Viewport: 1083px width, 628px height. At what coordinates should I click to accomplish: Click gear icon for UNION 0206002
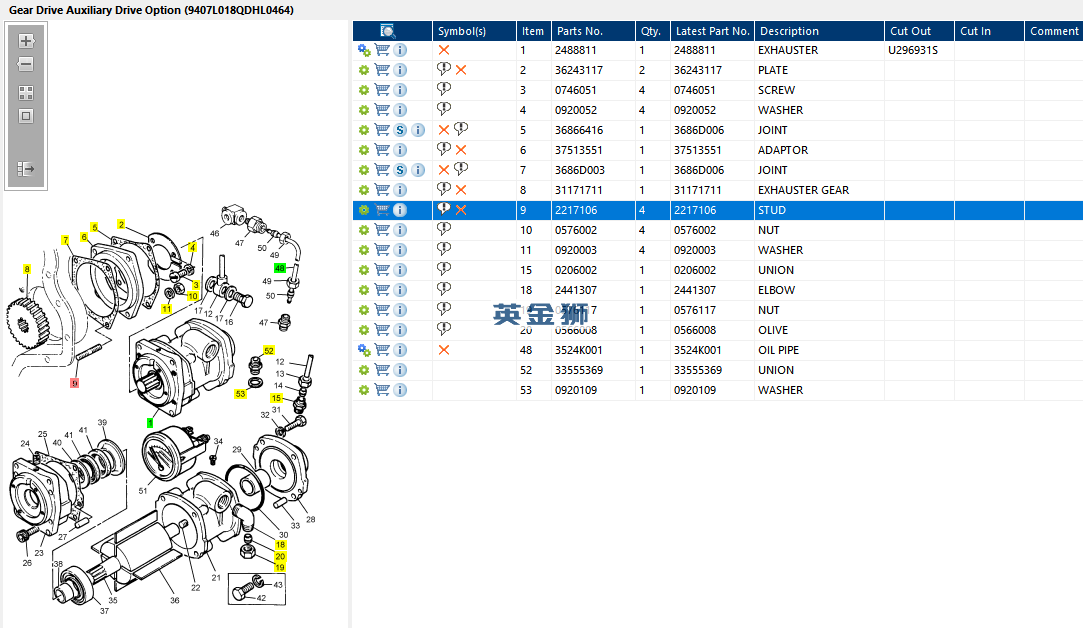point(364,270)
